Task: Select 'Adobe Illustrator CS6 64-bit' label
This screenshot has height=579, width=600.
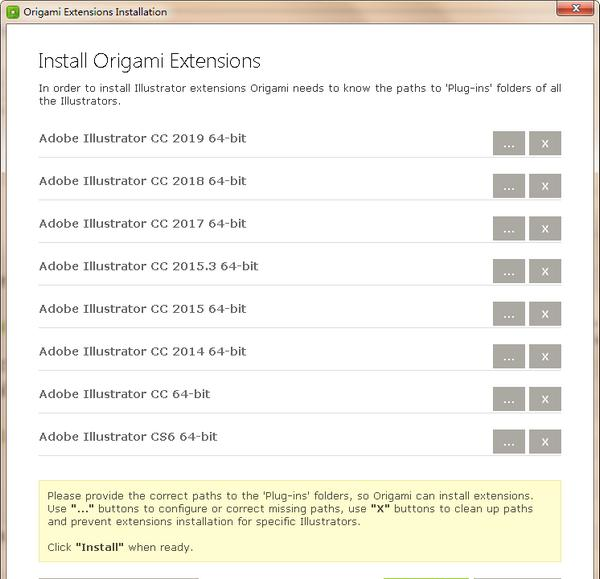Action: (128, 436)
